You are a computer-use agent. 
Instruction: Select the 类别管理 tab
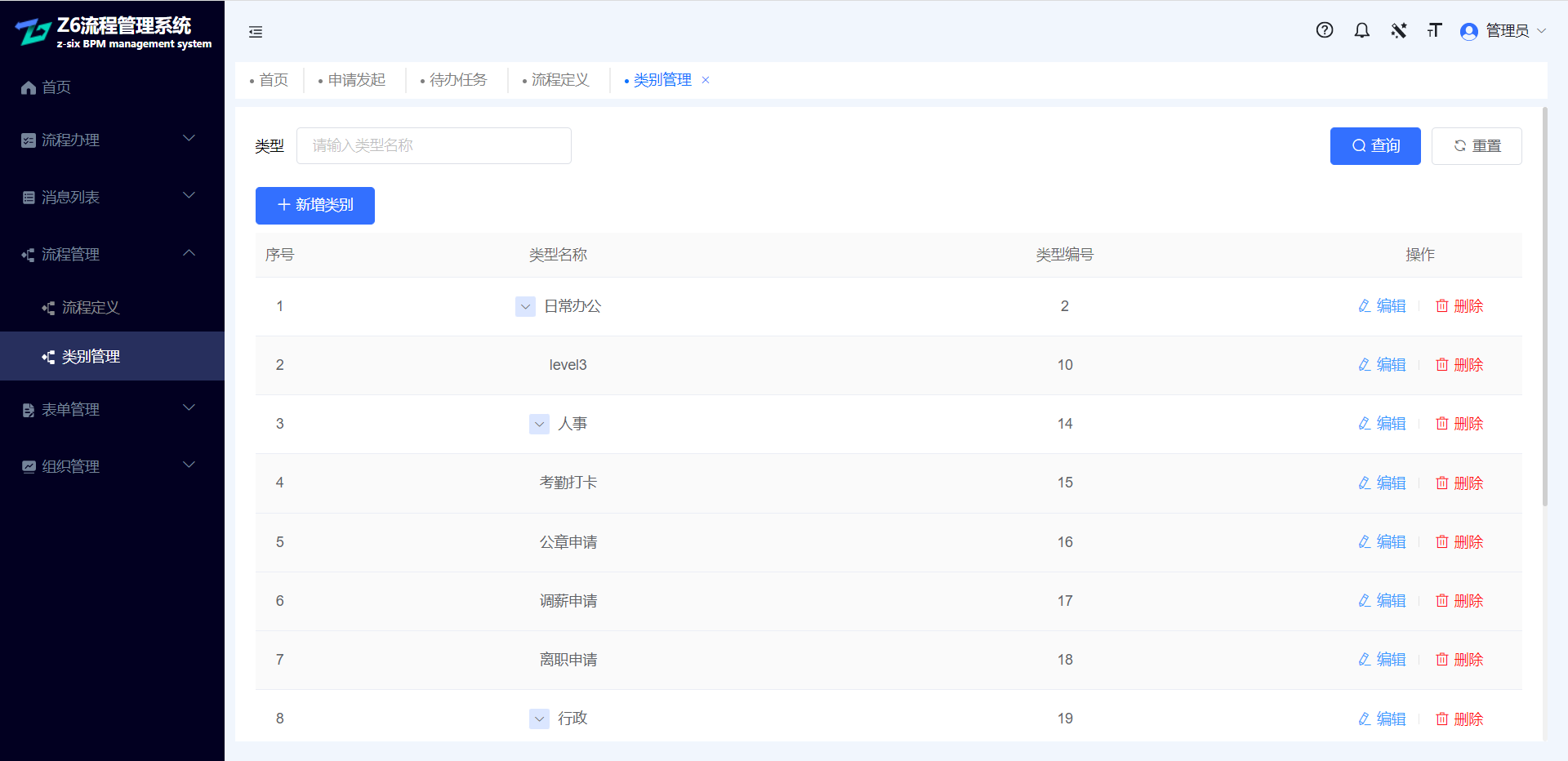662,80
